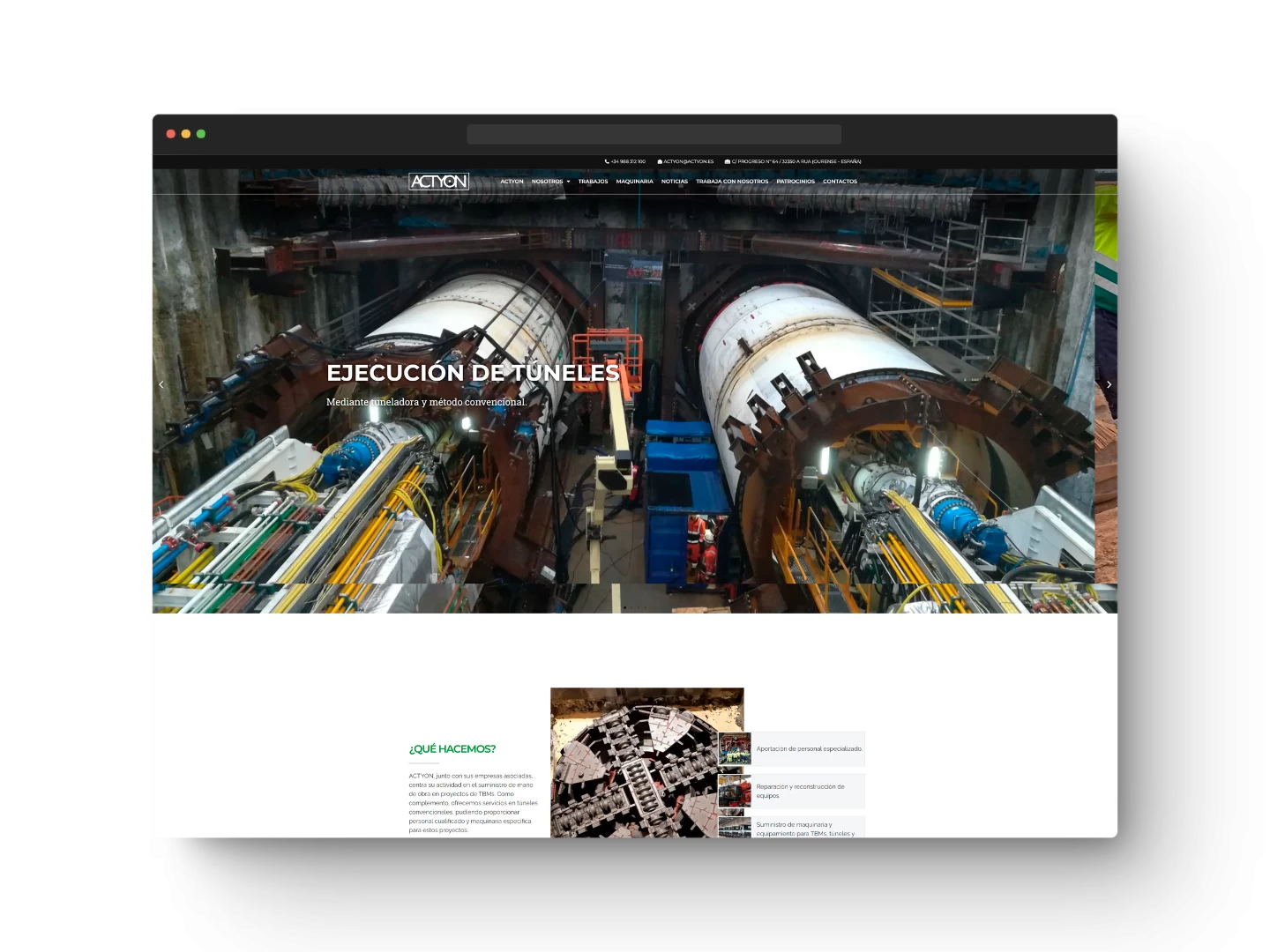
Task: Click the email icon beside ACTYON@ACTYON.ES
Action: [x=660, y=161]
